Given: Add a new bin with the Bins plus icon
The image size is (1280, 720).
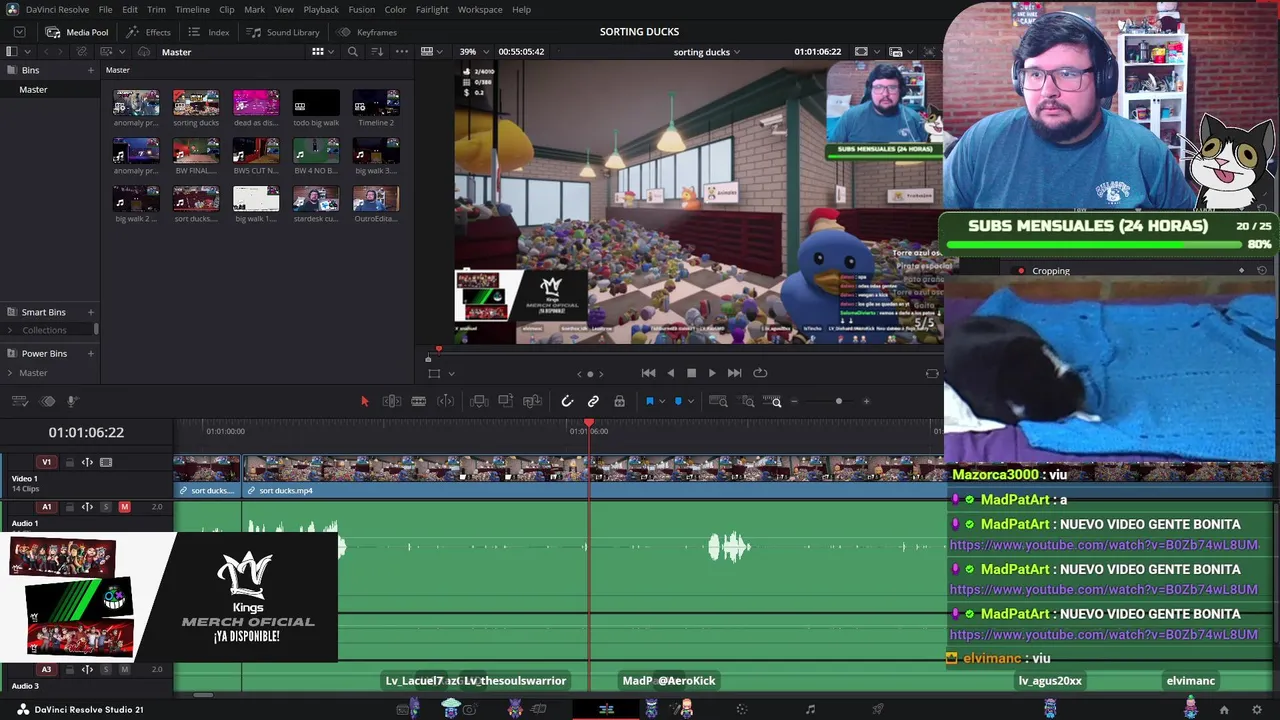Looking at the screenshot, I should (90, 70).
